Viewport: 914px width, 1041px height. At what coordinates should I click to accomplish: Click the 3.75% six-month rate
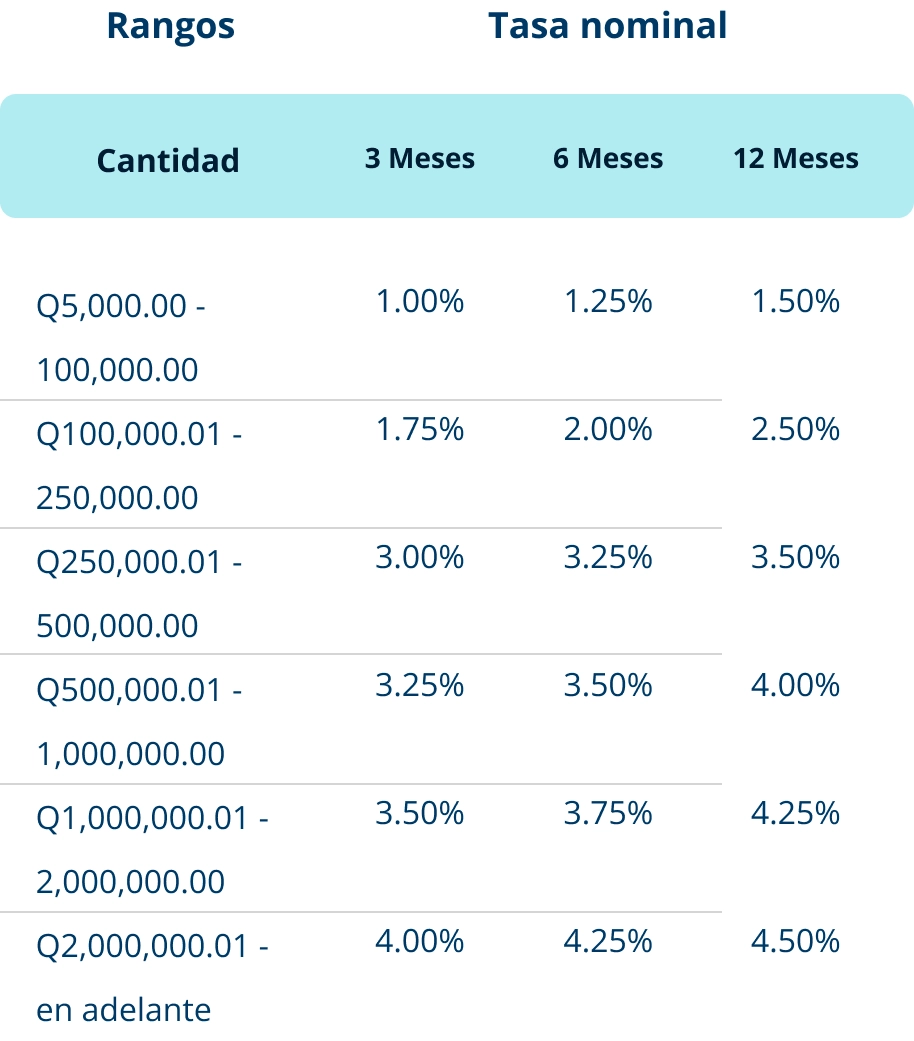(x=608, y=813)
